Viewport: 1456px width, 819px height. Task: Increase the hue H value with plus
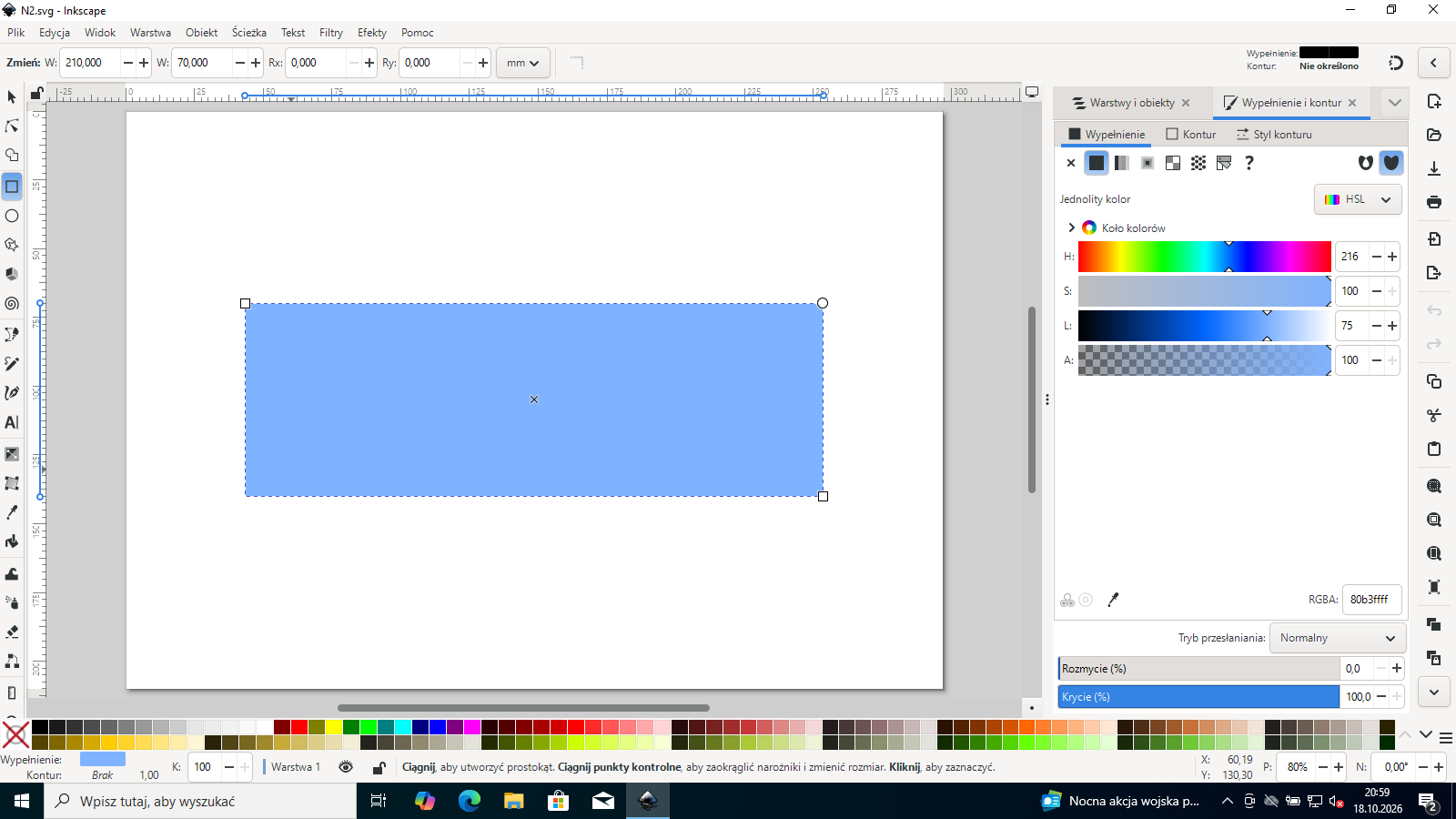pos(1392,257)
